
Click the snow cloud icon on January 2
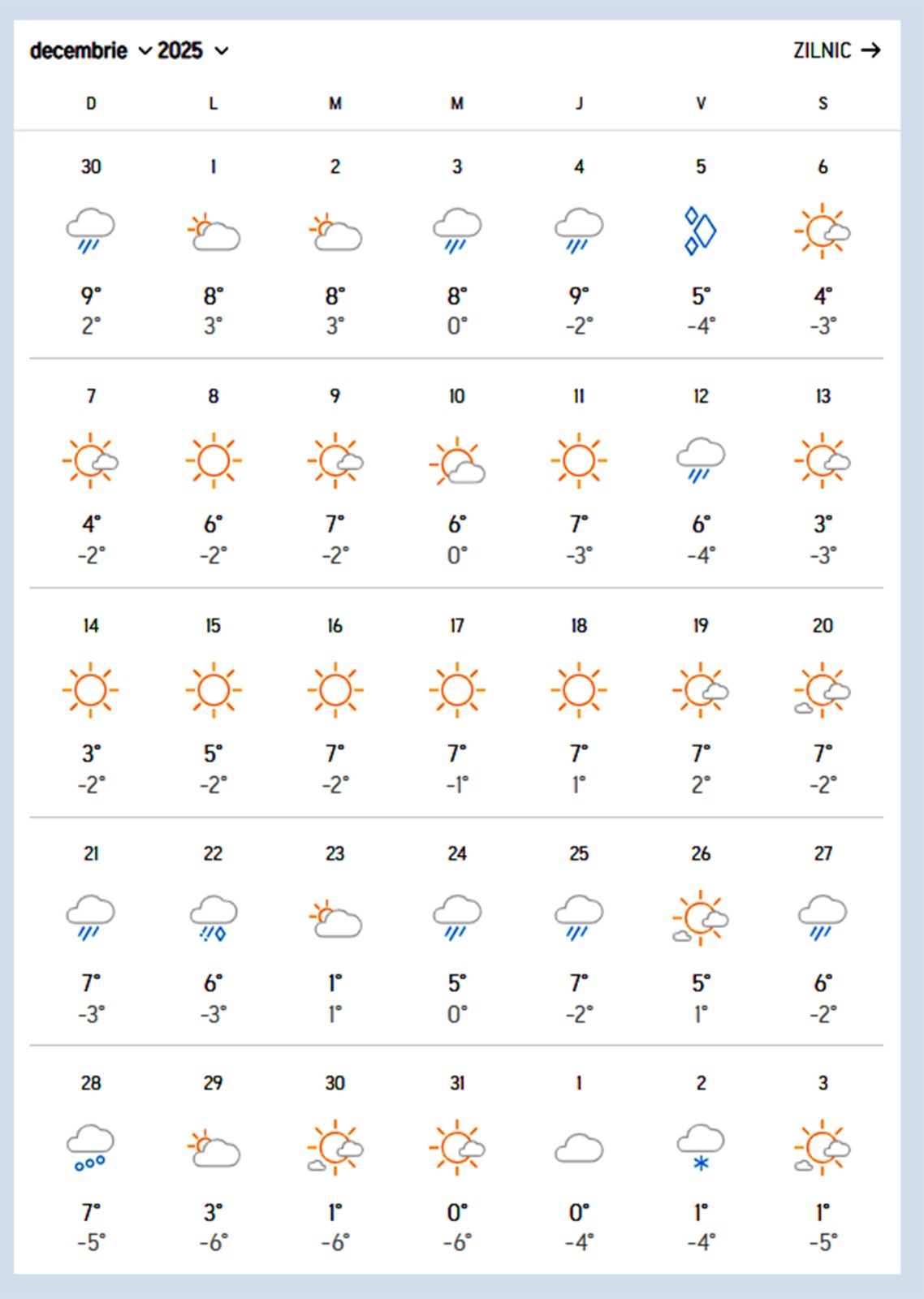click(700, 1148)
